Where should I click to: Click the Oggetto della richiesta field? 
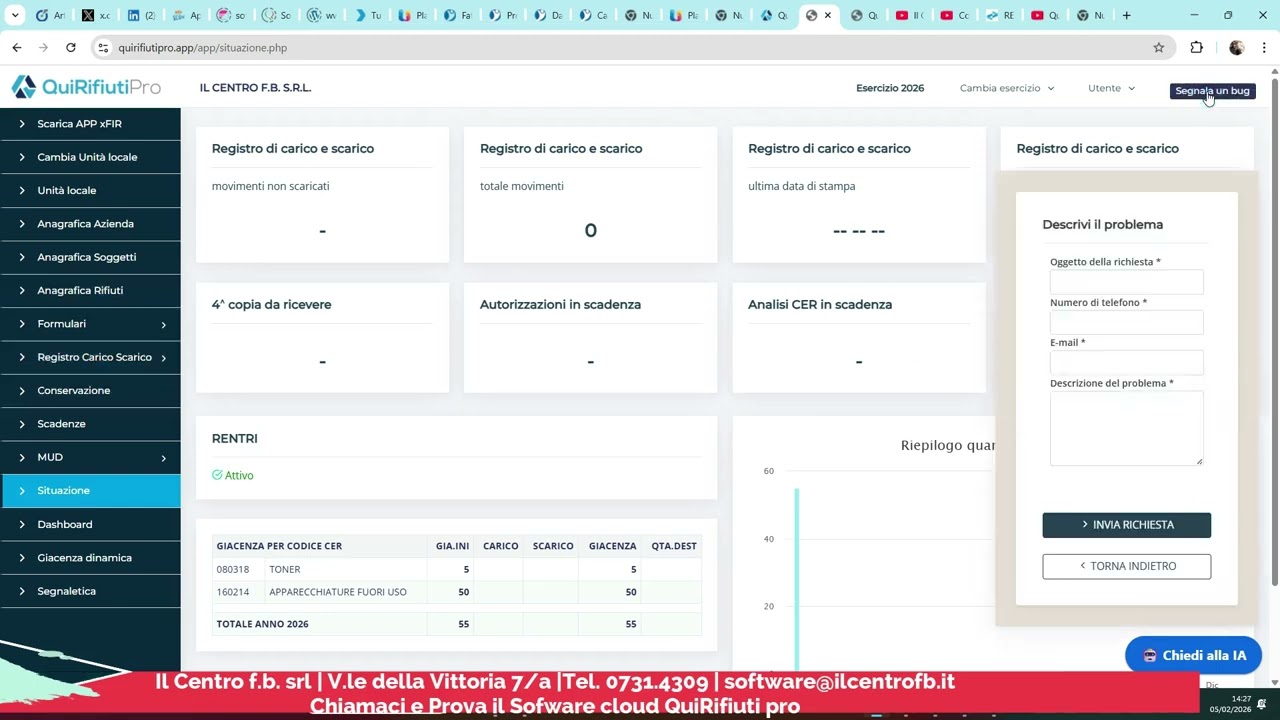click(x=1126, y=282)
